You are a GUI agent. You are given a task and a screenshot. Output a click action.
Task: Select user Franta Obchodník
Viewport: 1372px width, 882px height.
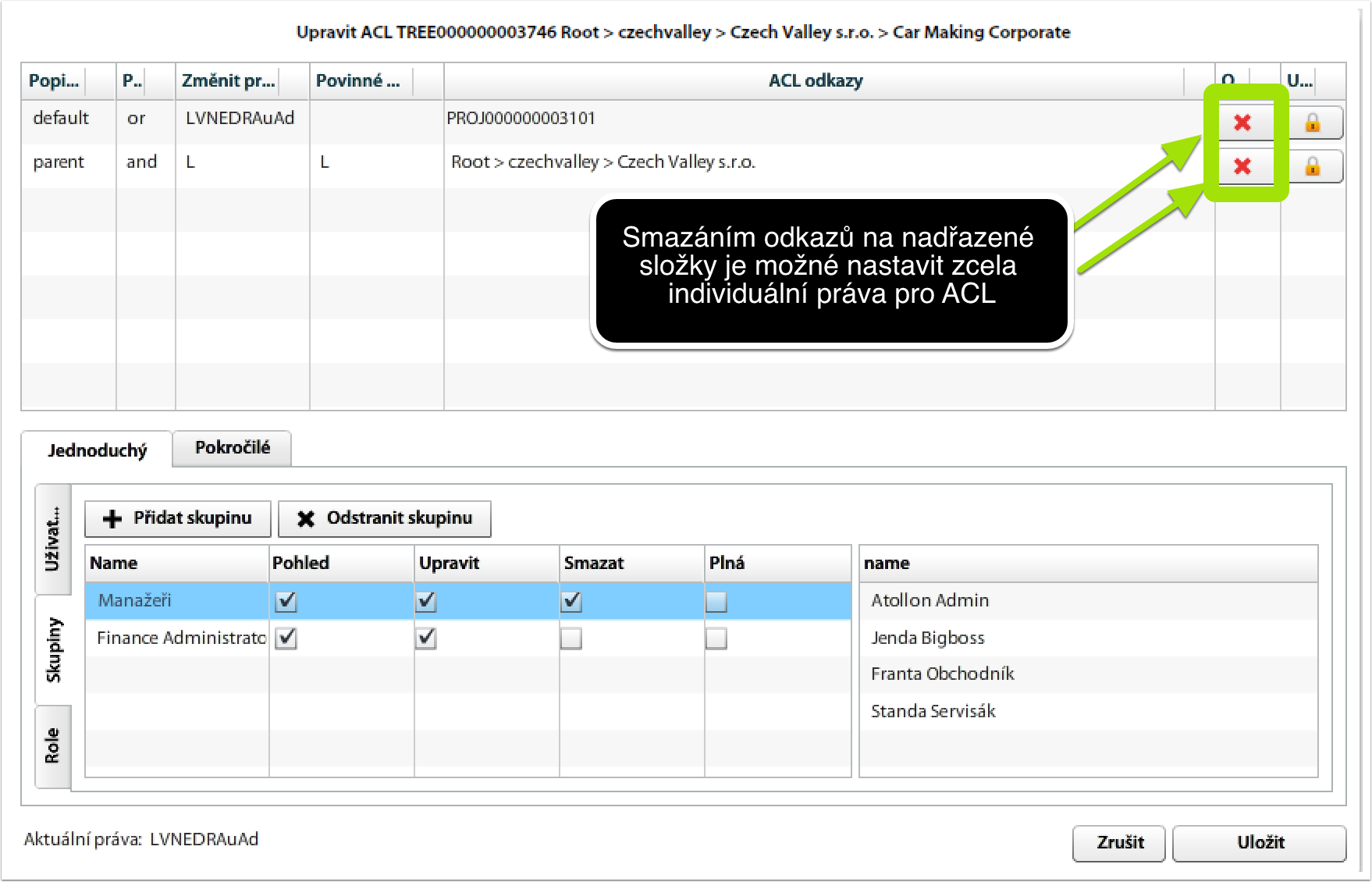point(1088,674)
